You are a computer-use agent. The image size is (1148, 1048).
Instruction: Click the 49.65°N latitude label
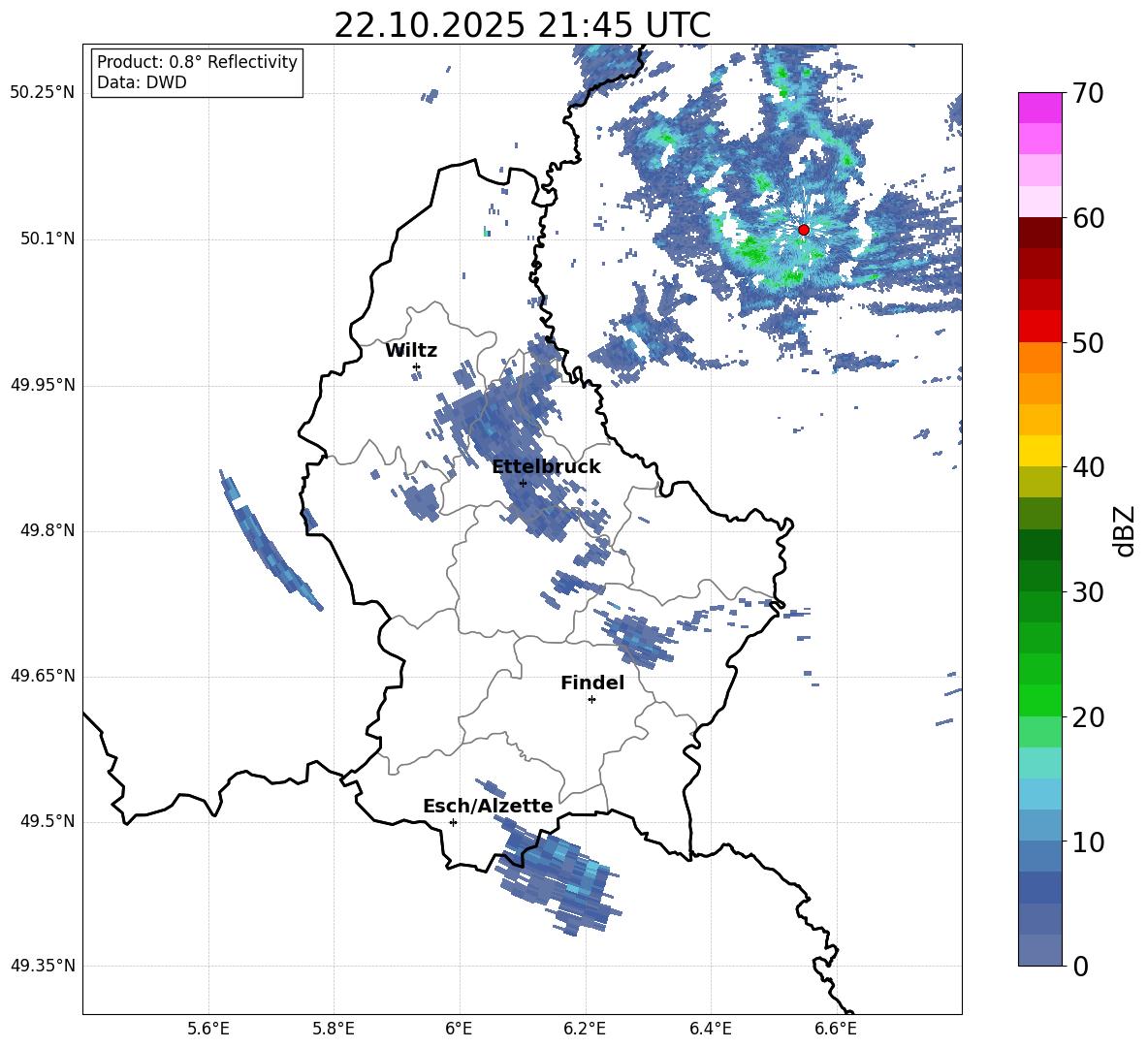(x=42, y=676)
